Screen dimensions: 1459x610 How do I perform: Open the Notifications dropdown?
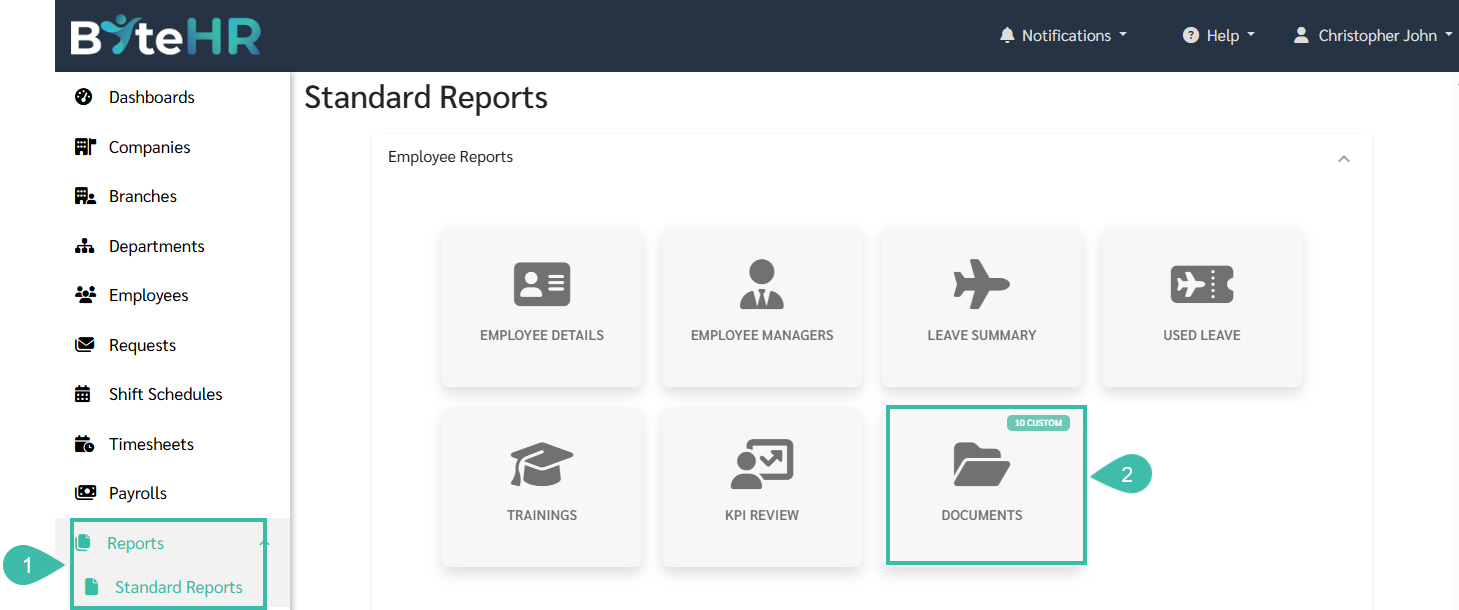(x=1063, y=35)
